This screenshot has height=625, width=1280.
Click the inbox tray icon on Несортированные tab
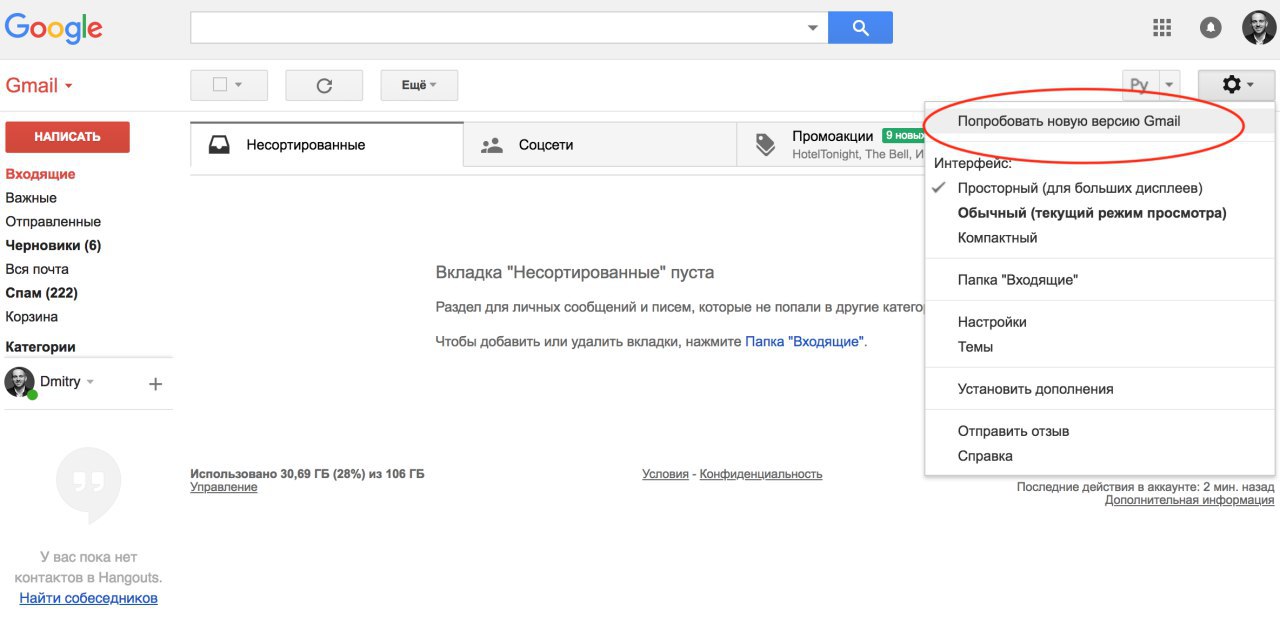tap(219, 145)
